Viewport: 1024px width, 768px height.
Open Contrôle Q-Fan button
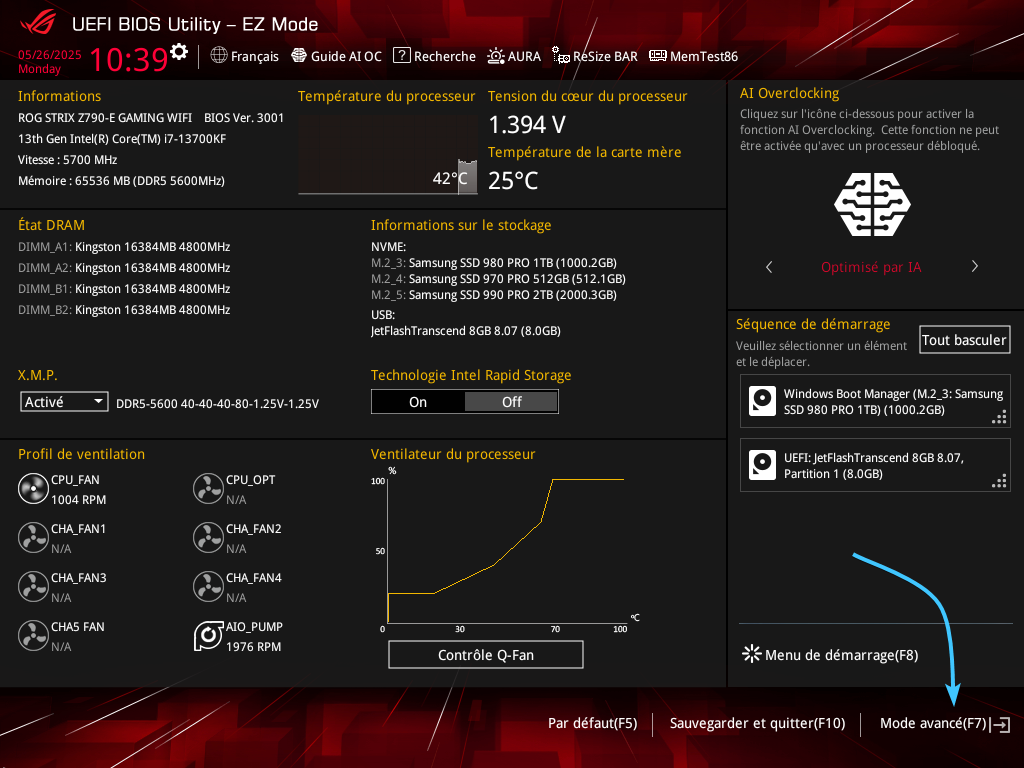pos(486,654)
